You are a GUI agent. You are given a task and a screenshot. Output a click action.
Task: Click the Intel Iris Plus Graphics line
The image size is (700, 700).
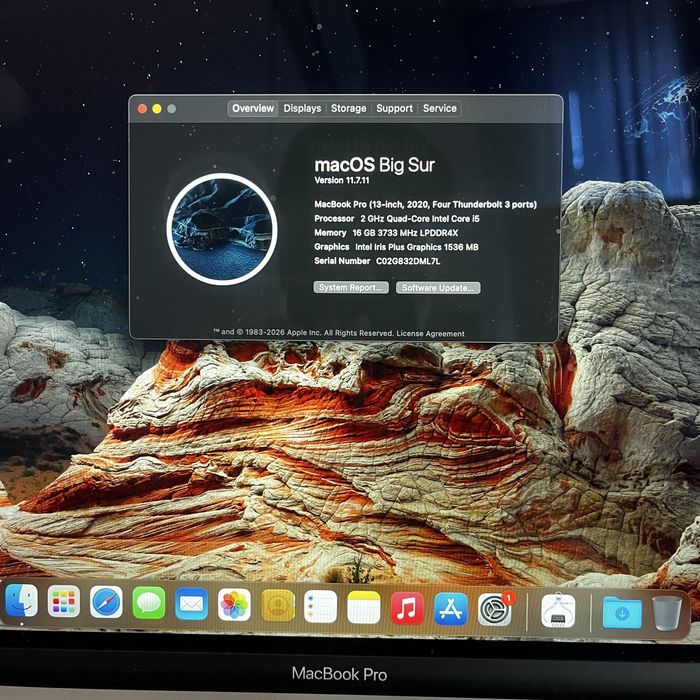point(396,247)
